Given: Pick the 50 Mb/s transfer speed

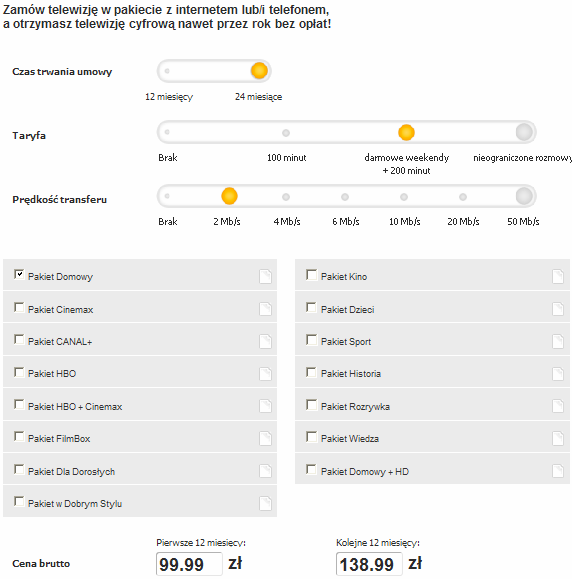Looking at the screenshot, I should click(524, 196).
